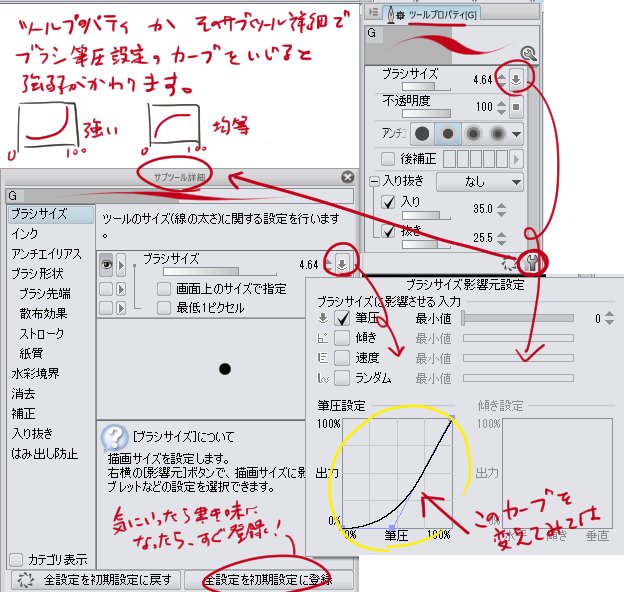Toggle visibility box for 画面上のサイズで指定 row

tap(106, 289)
